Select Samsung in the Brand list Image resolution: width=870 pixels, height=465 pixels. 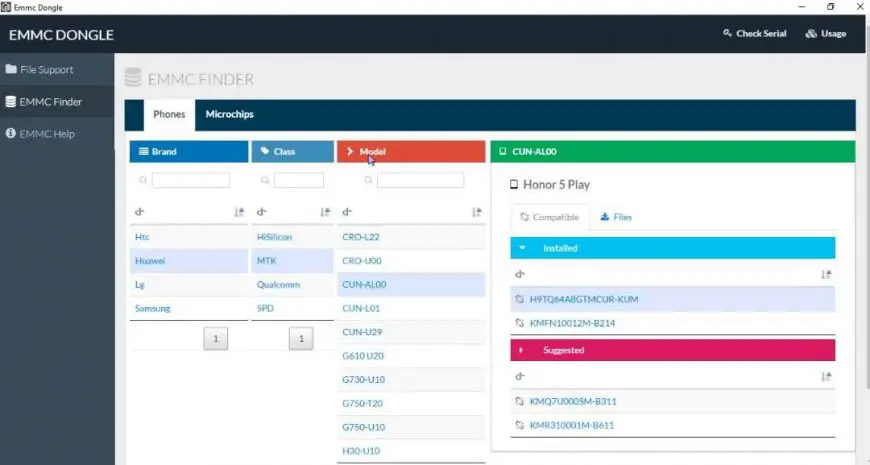point(189,309)
